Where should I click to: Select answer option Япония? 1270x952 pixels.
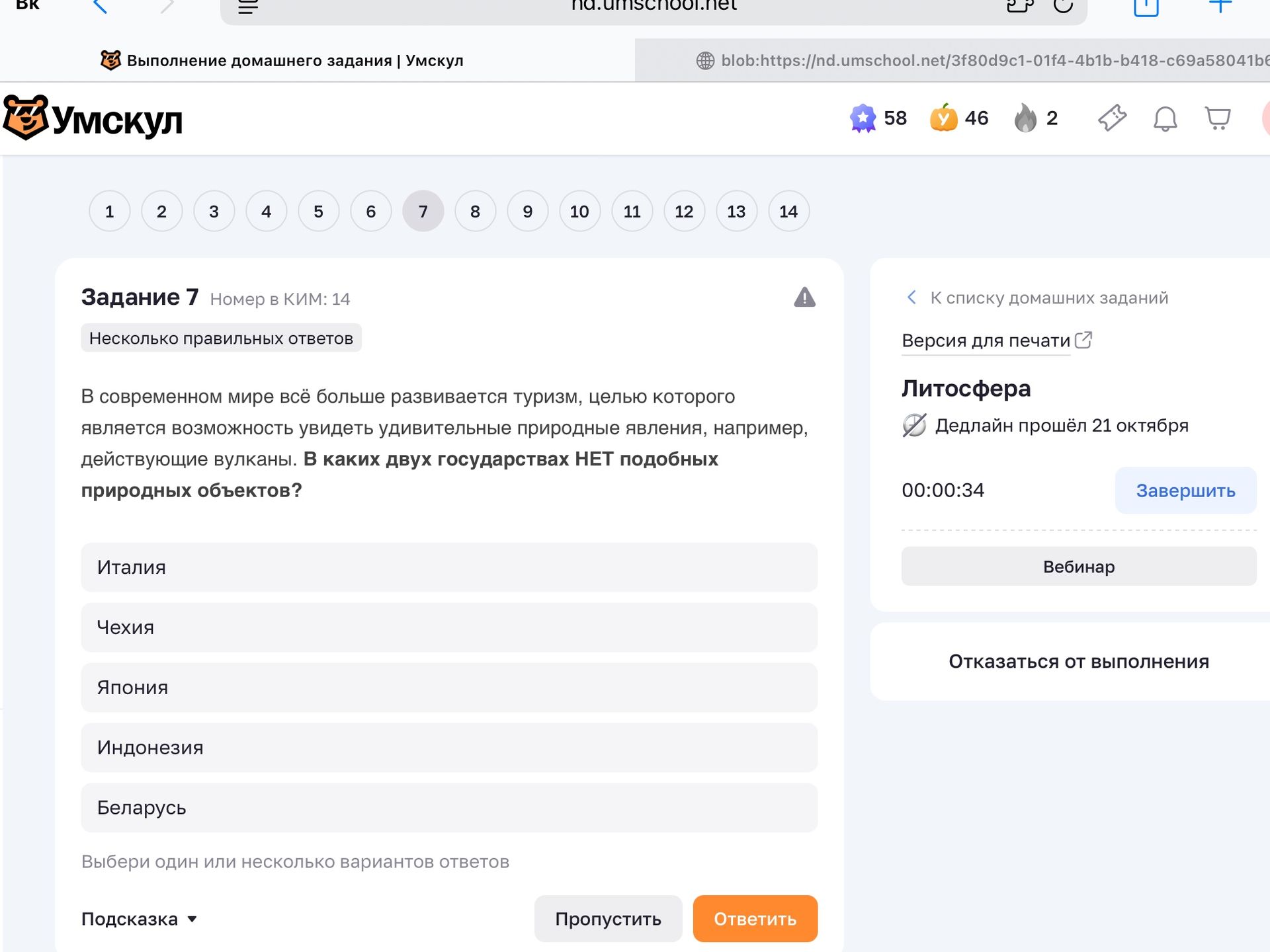tap(449, 688)
